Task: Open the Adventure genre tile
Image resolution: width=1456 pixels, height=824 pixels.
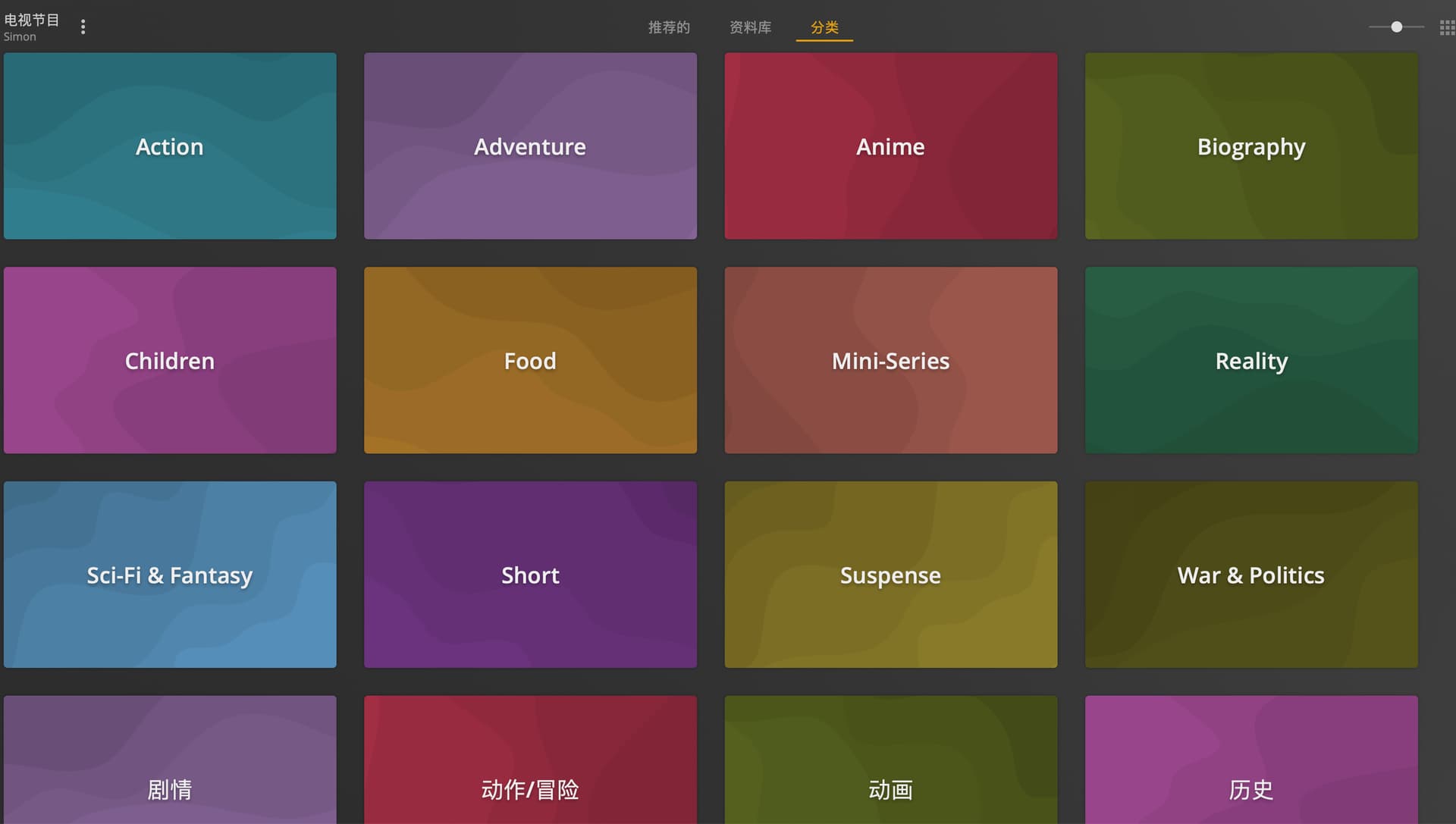Action: click(x=530, y=146)
